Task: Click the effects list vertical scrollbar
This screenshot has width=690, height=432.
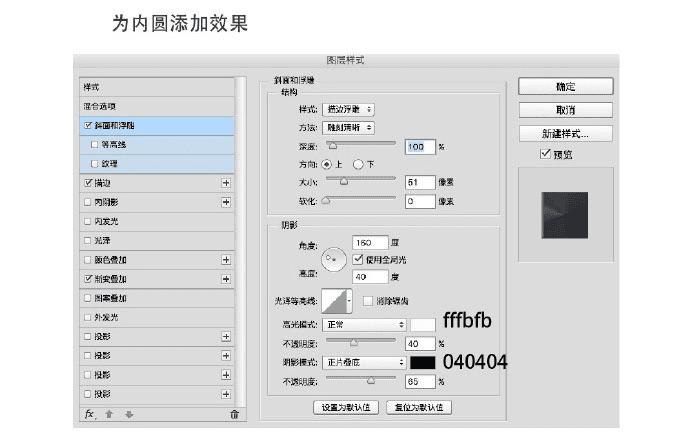Action: point(240,242)
